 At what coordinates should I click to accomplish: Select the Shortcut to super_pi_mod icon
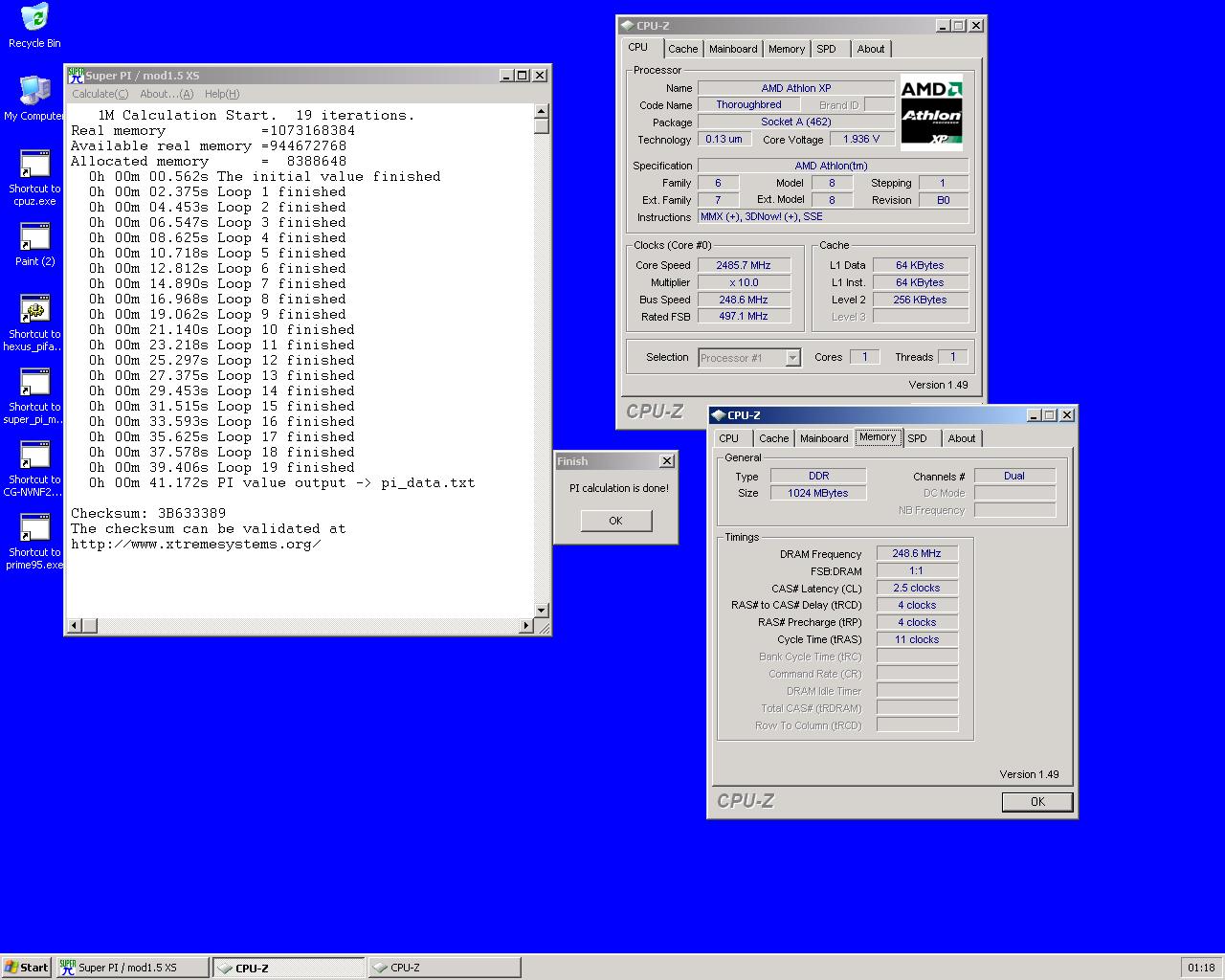pyautogui.click(x=34, y=396)
